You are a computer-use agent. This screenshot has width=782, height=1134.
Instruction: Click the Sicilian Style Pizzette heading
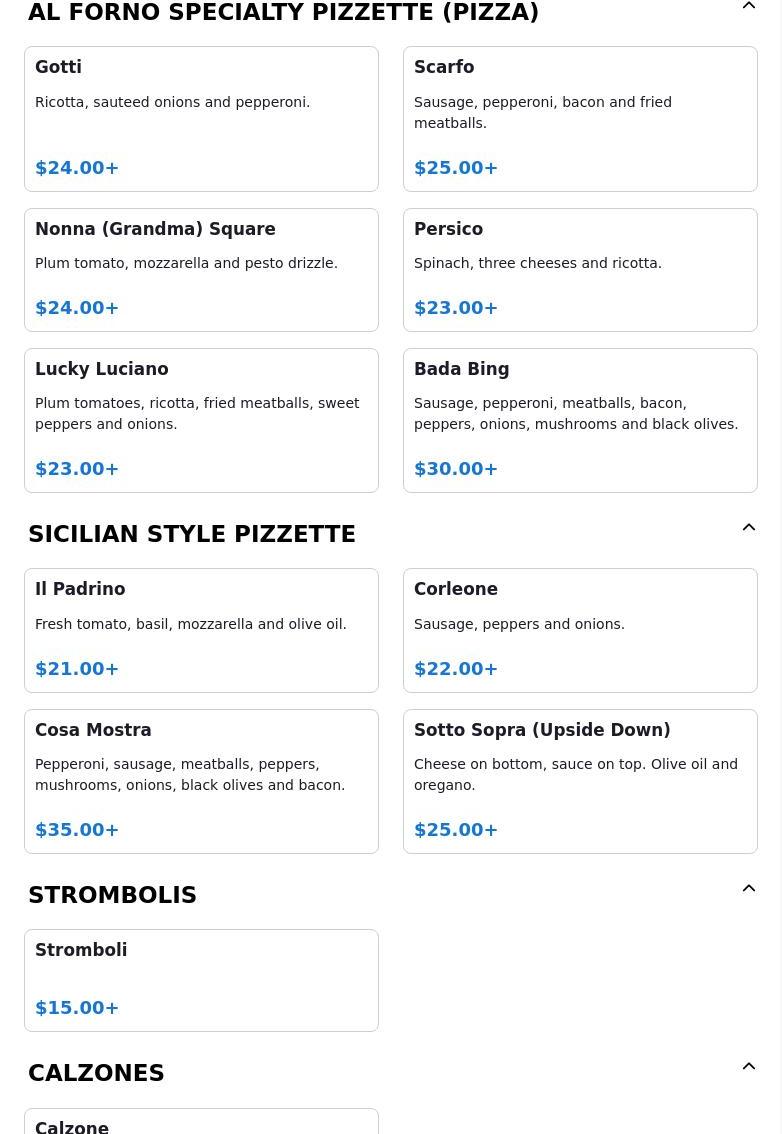[192, 534]
